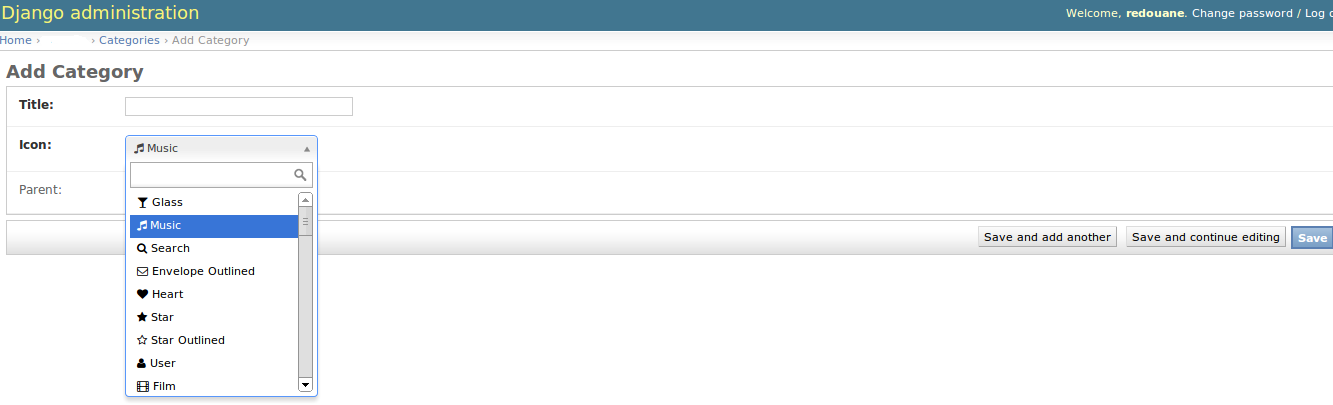Select the Glass icon option
This screenshot has width=1333, height=405.
tap(214, 202)
